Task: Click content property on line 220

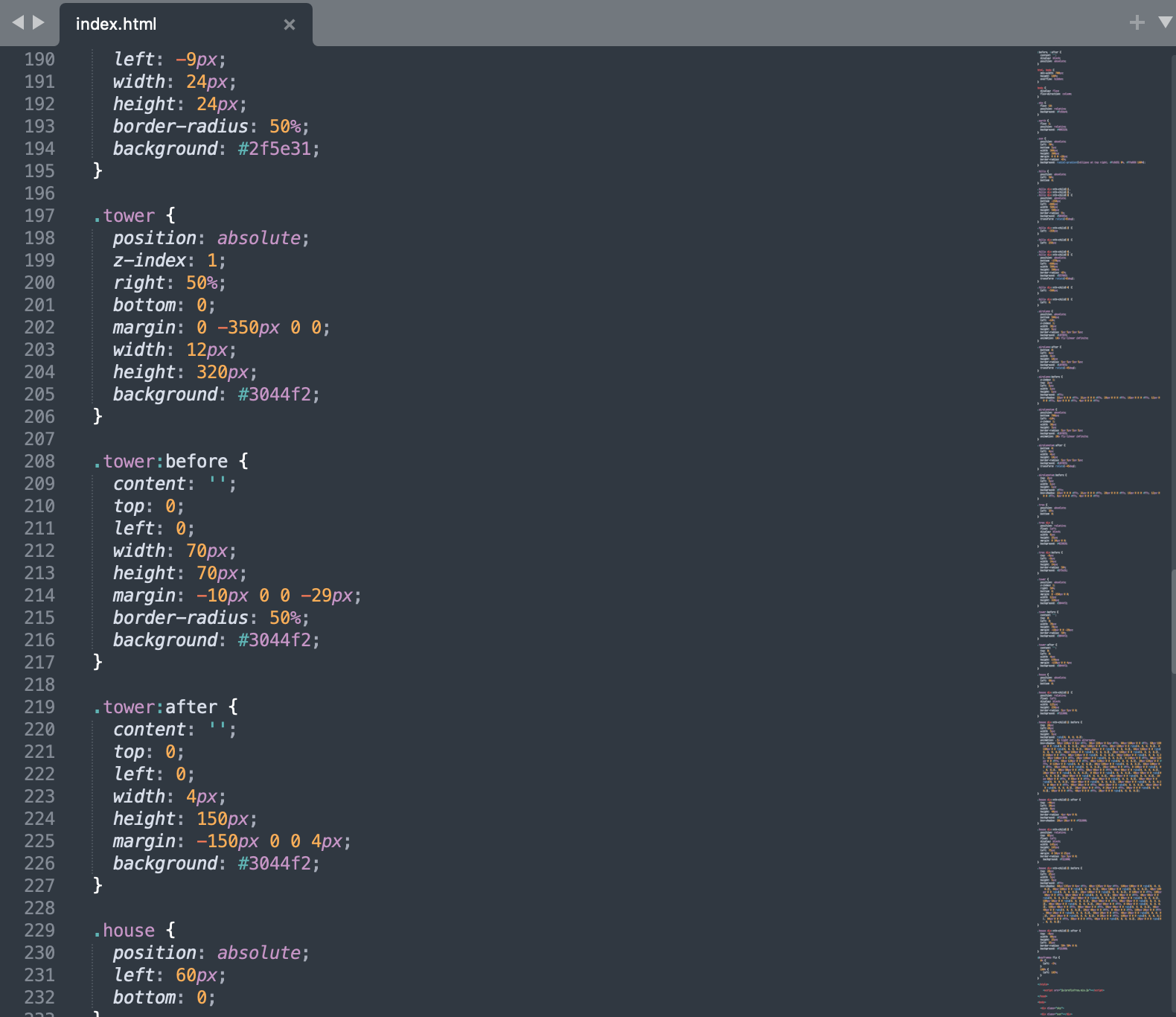Action: pos(150,730)
